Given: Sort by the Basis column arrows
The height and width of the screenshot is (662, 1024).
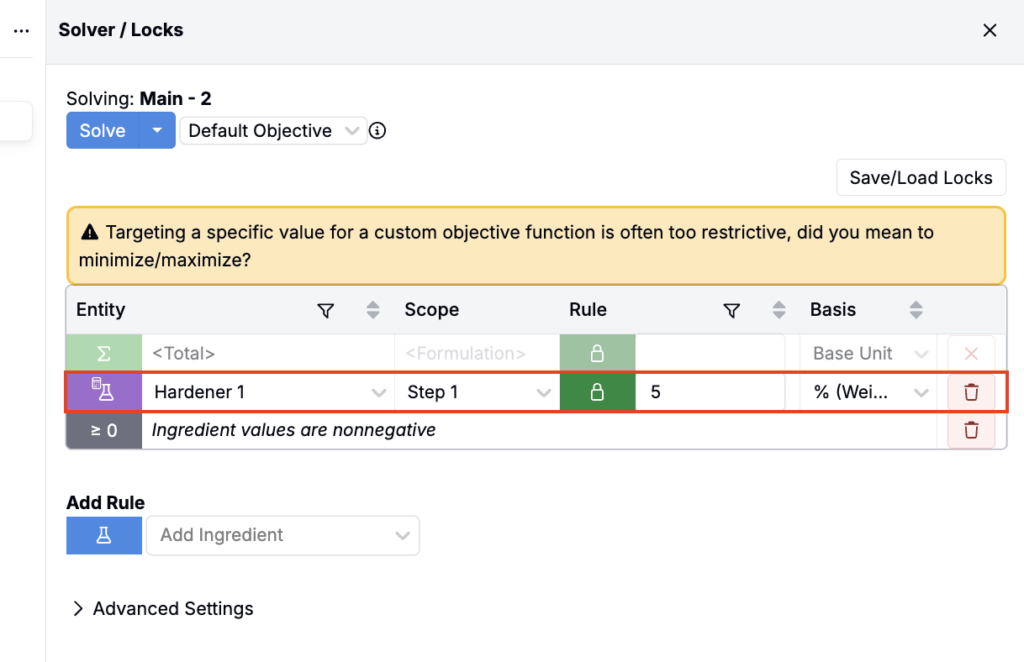Looking at the screenshot, I should (x=915, y=311).
